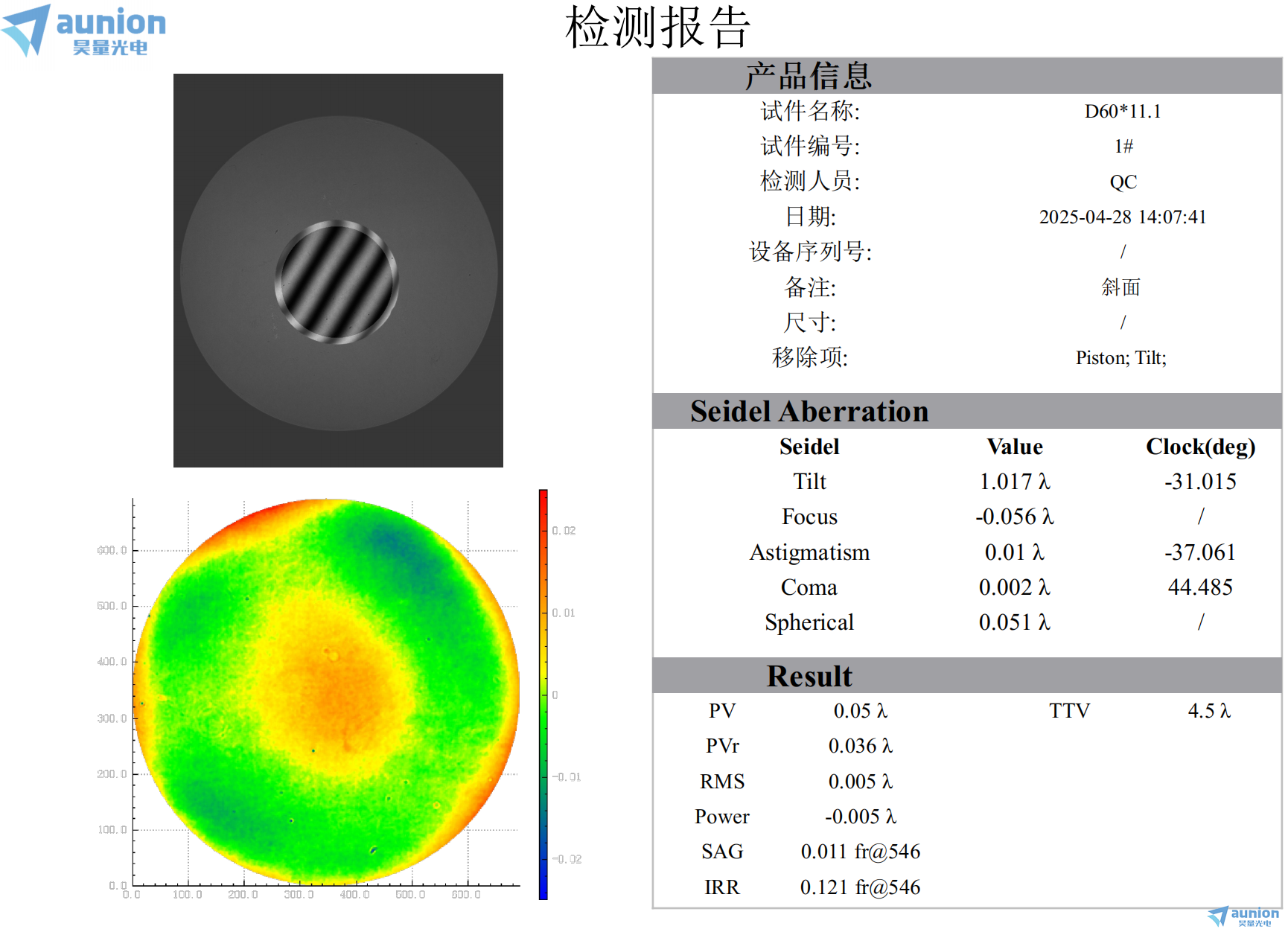Click the TTV label

[x=1070, y=711]
